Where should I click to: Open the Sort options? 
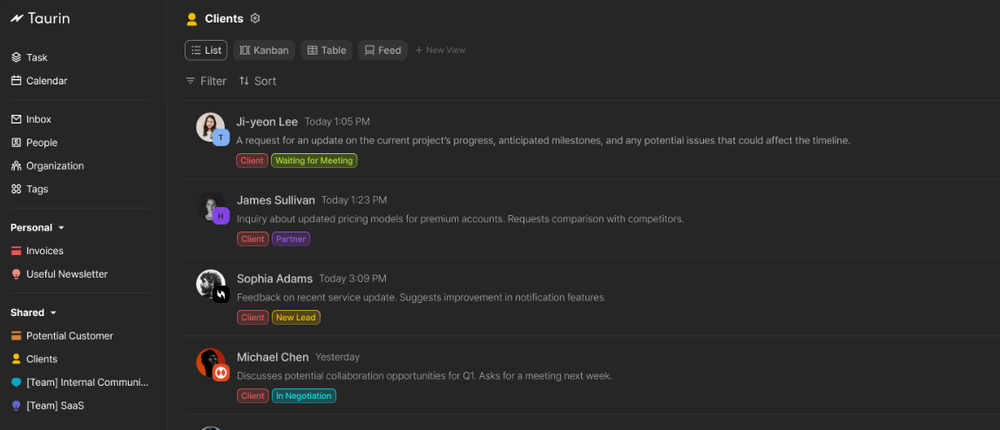point(258,81)
